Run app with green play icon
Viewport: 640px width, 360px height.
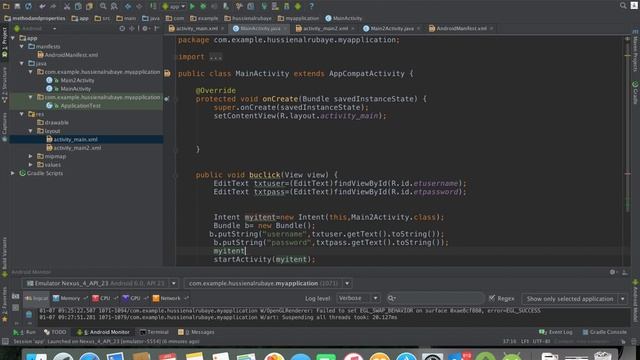click(192, 6)
